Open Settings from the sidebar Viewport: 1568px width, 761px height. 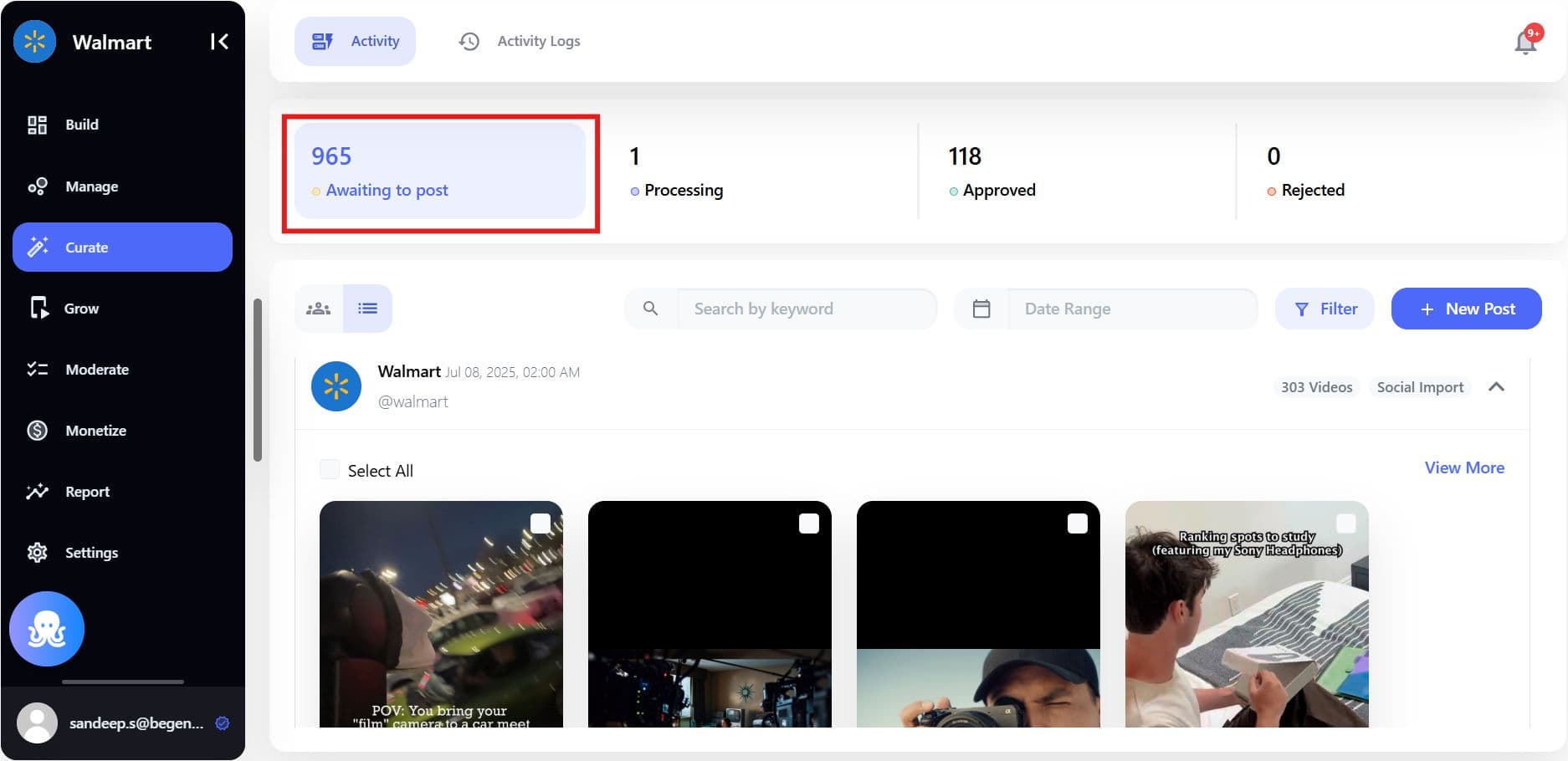[122, 553]
